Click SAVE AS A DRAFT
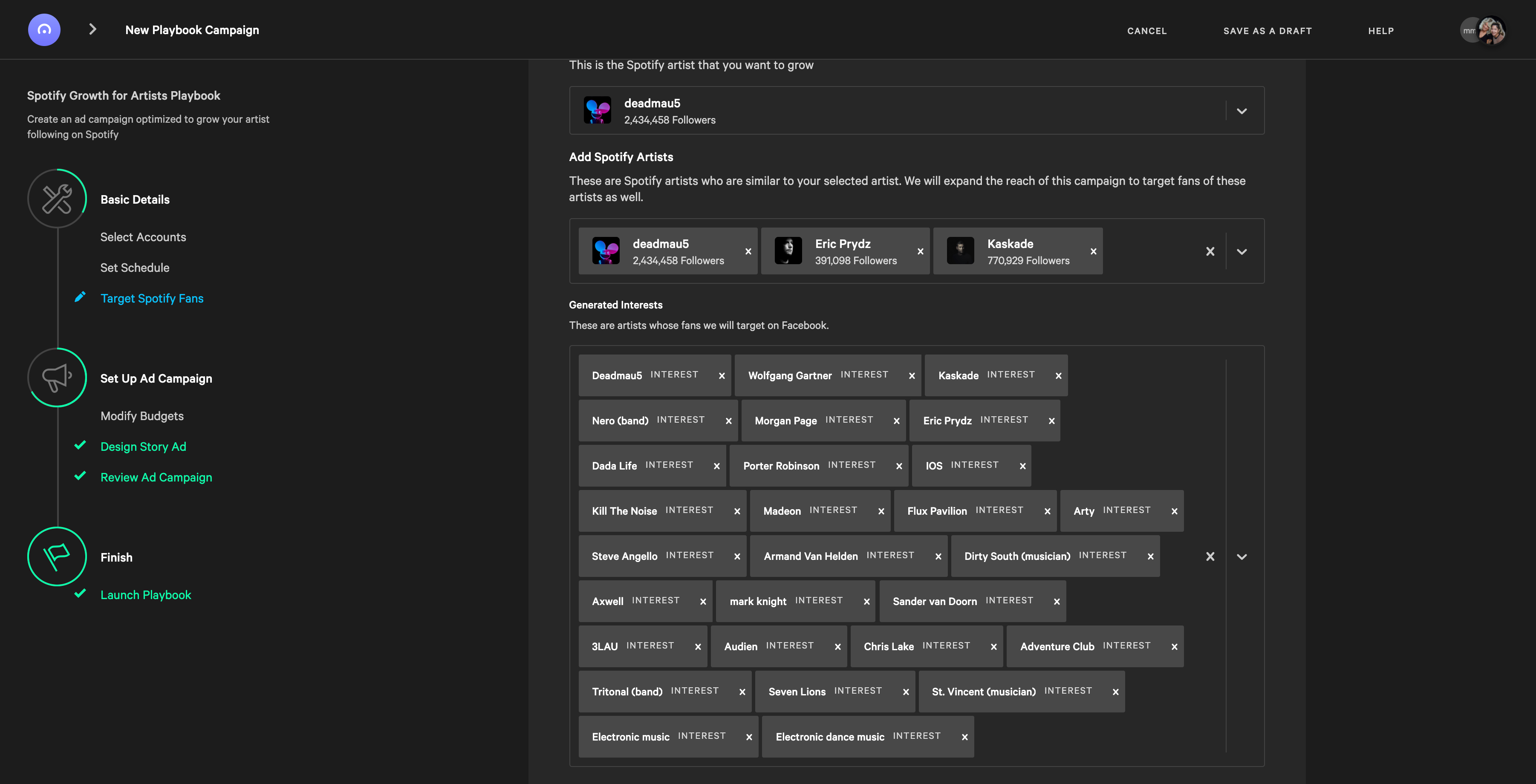Image resolution: width=1536 pixels, height=784 pixels. click(x=1267, y=30)
